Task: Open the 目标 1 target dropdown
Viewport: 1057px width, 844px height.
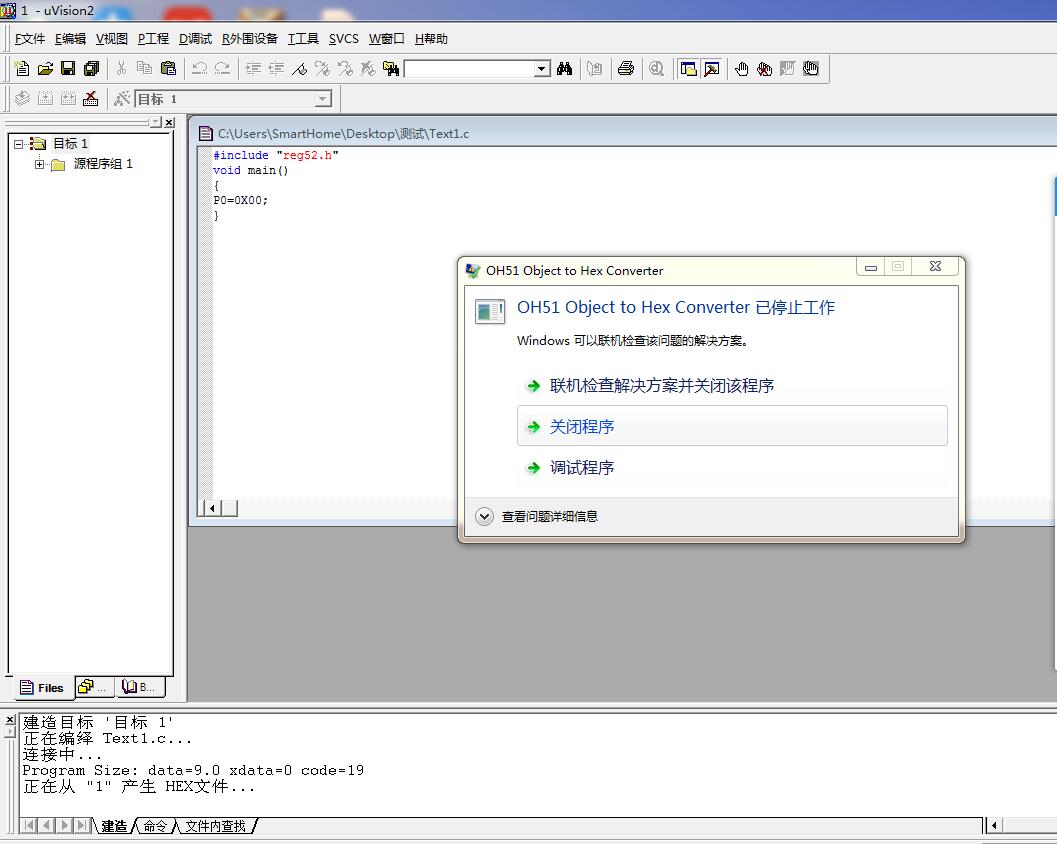Action: [323, 99]
